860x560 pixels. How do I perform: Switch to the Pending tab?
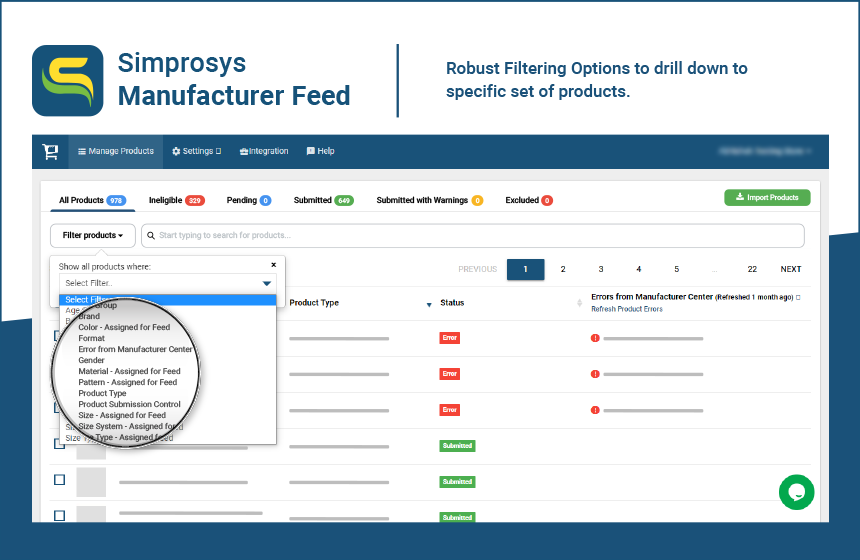(248, 200)
